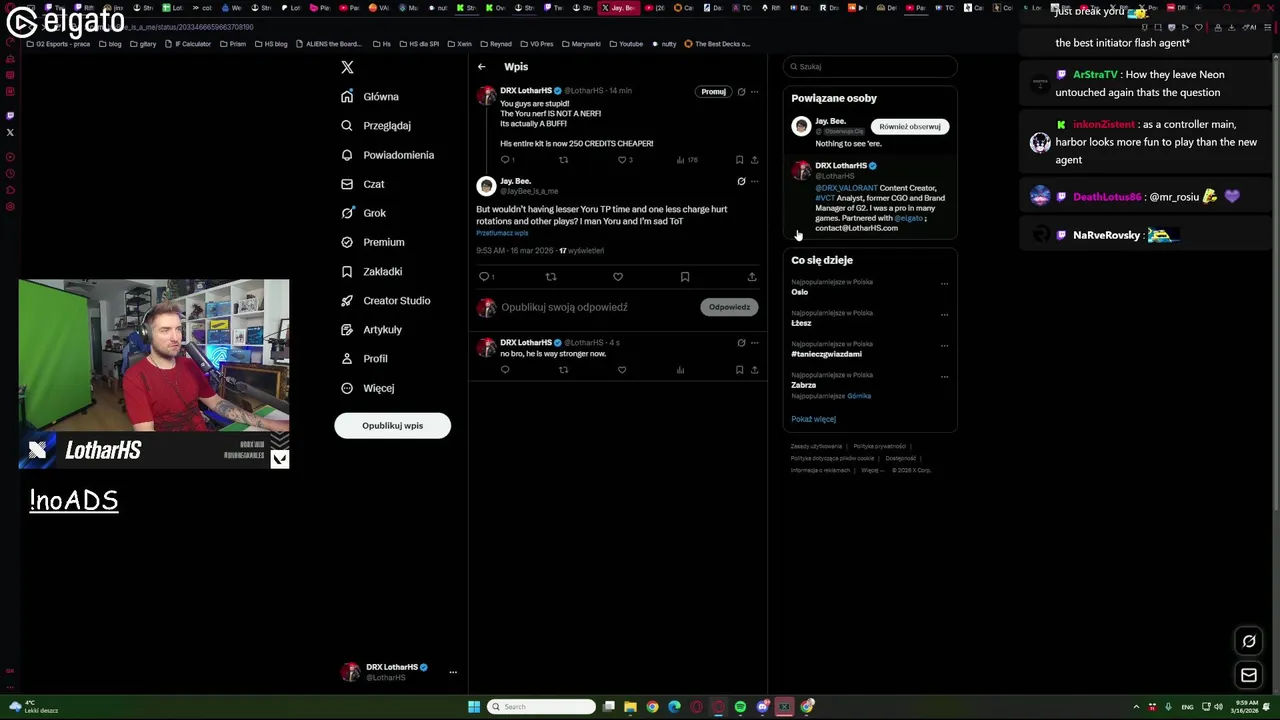Image resolution: width=1280 pixels, height=720 pixels.
Task: Like Jay. Bee.'s main post
Action: click(617, 277)
